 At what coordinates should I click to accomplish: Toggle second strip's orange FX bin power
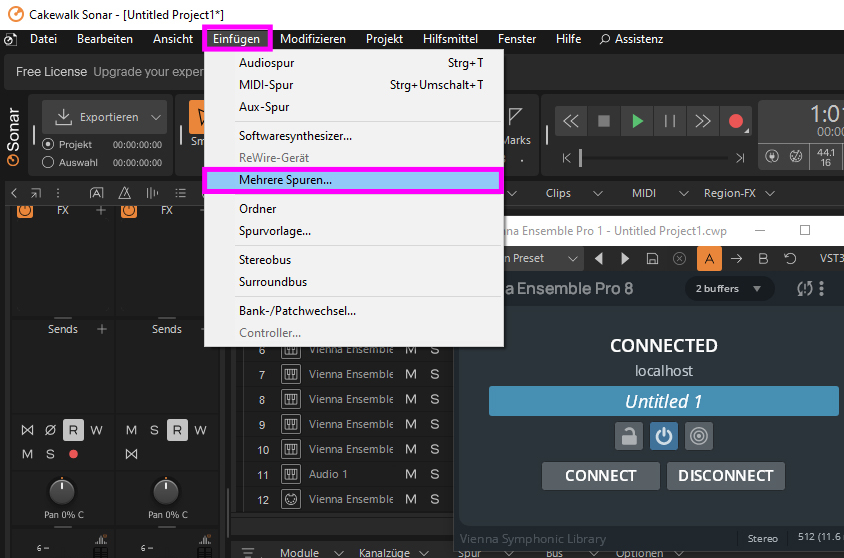pyautogui.click(x=129, y=210)
